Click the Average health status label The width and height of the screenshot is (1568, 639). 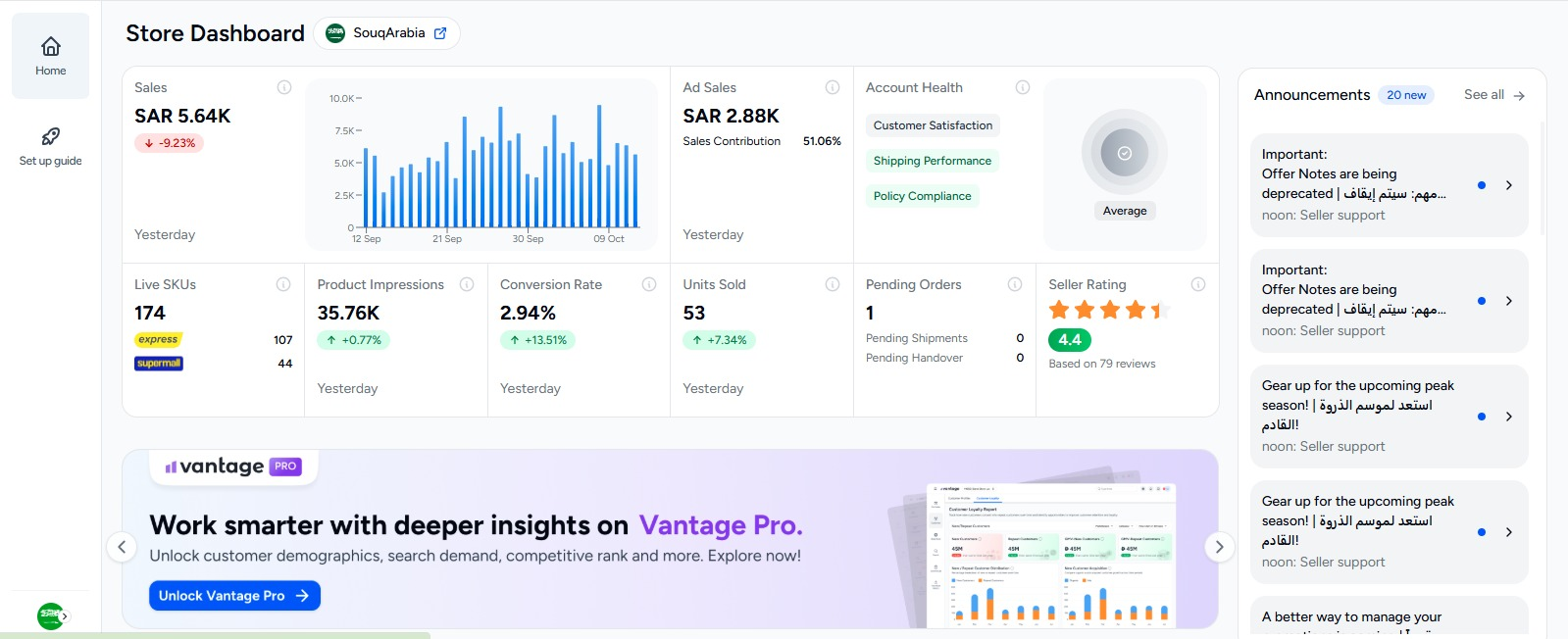[x=1125, y=211]
